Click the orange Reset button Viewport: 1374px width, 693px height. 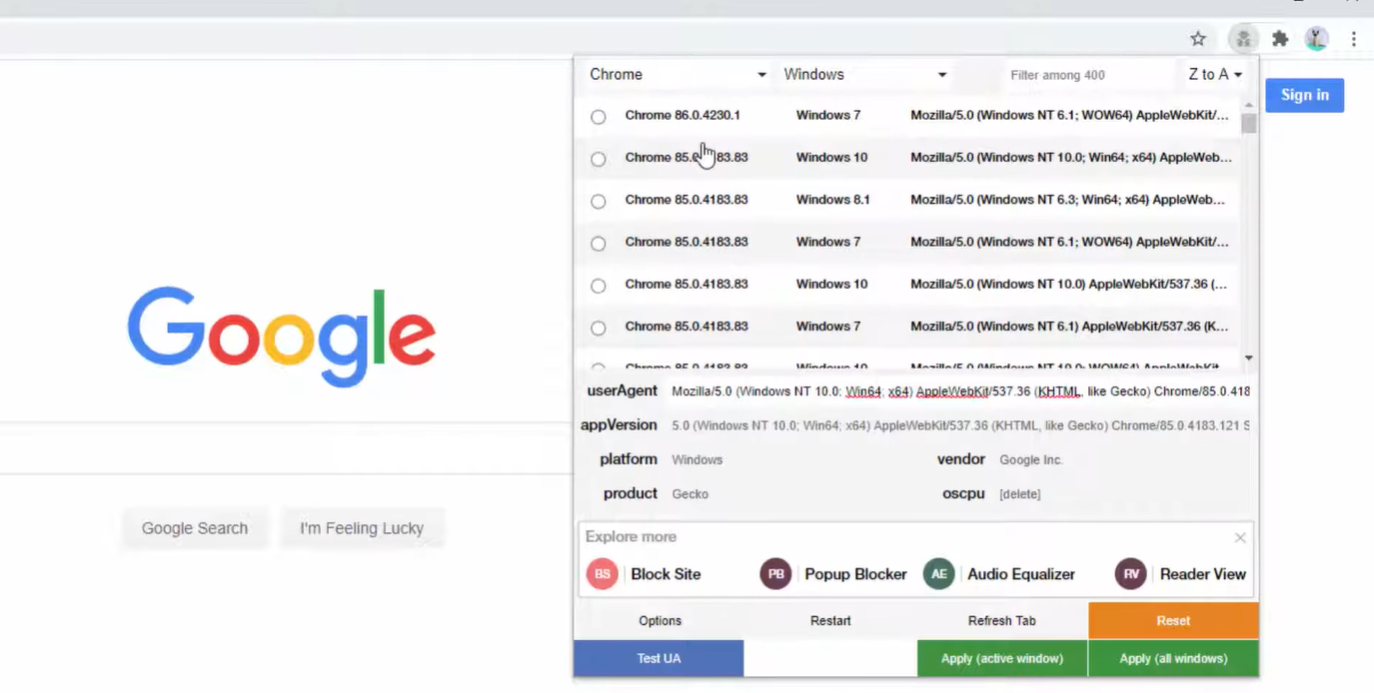click(x=1174, y=621)
